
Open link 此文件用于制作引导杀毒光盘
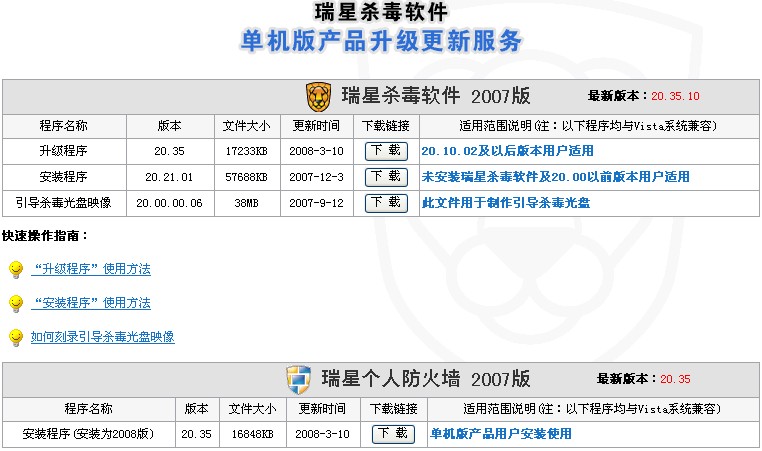[506, 203]
